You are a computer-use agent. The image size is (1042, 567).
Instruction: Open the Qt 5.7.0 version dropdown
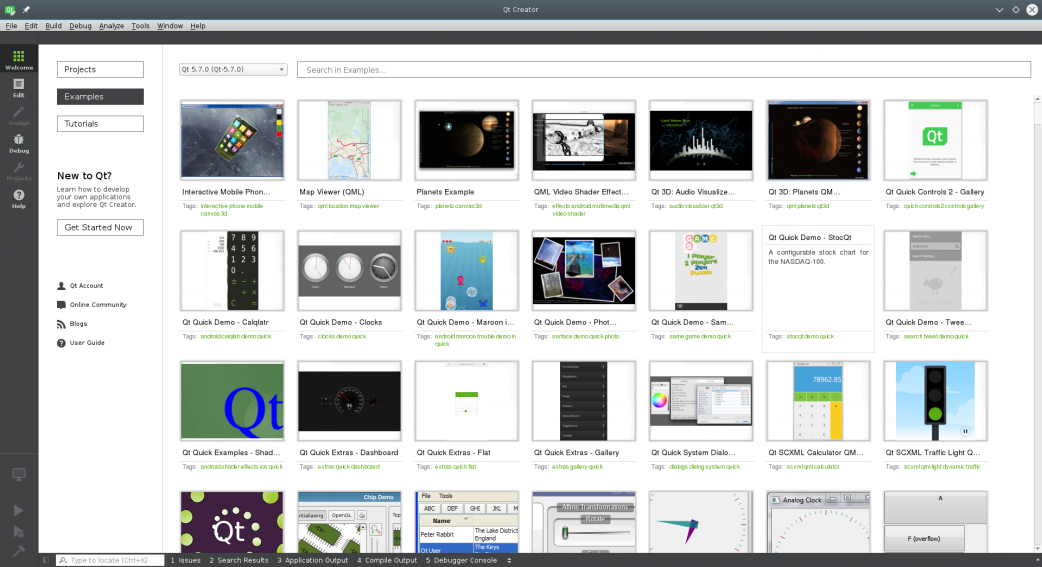[x=233, y=70]
